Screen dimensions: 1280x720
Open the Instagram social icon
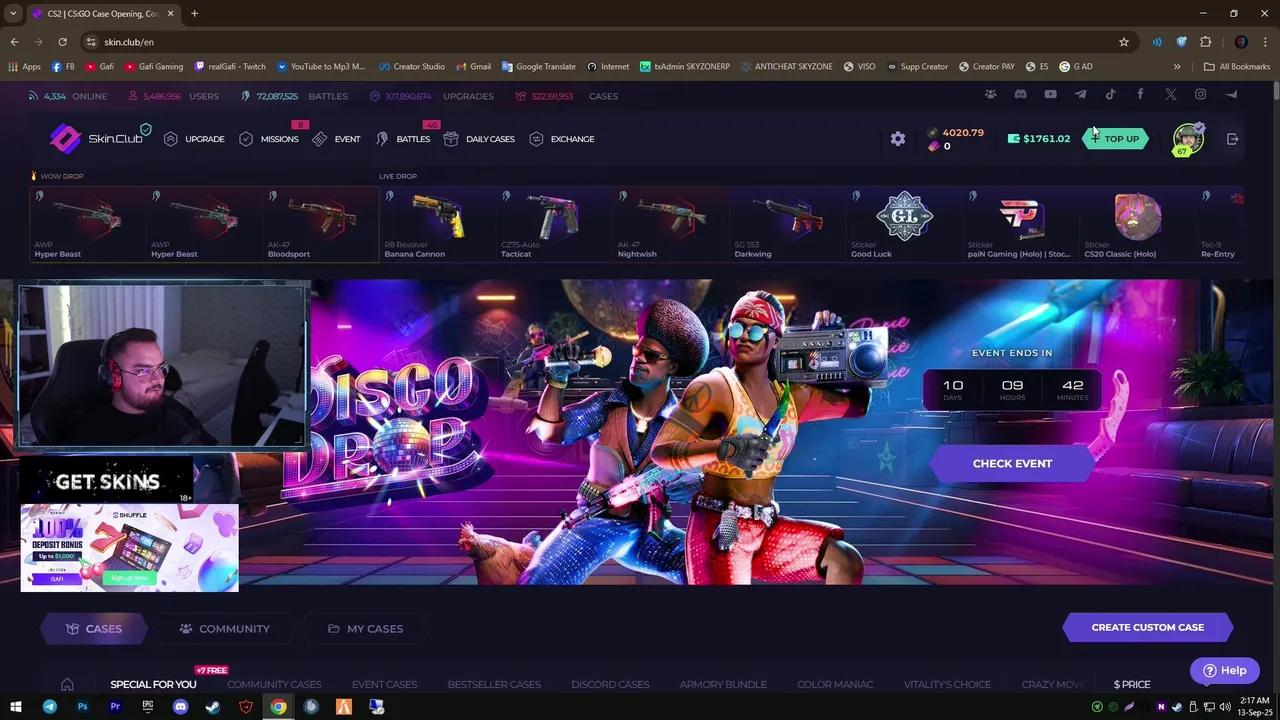point(1200,95)
